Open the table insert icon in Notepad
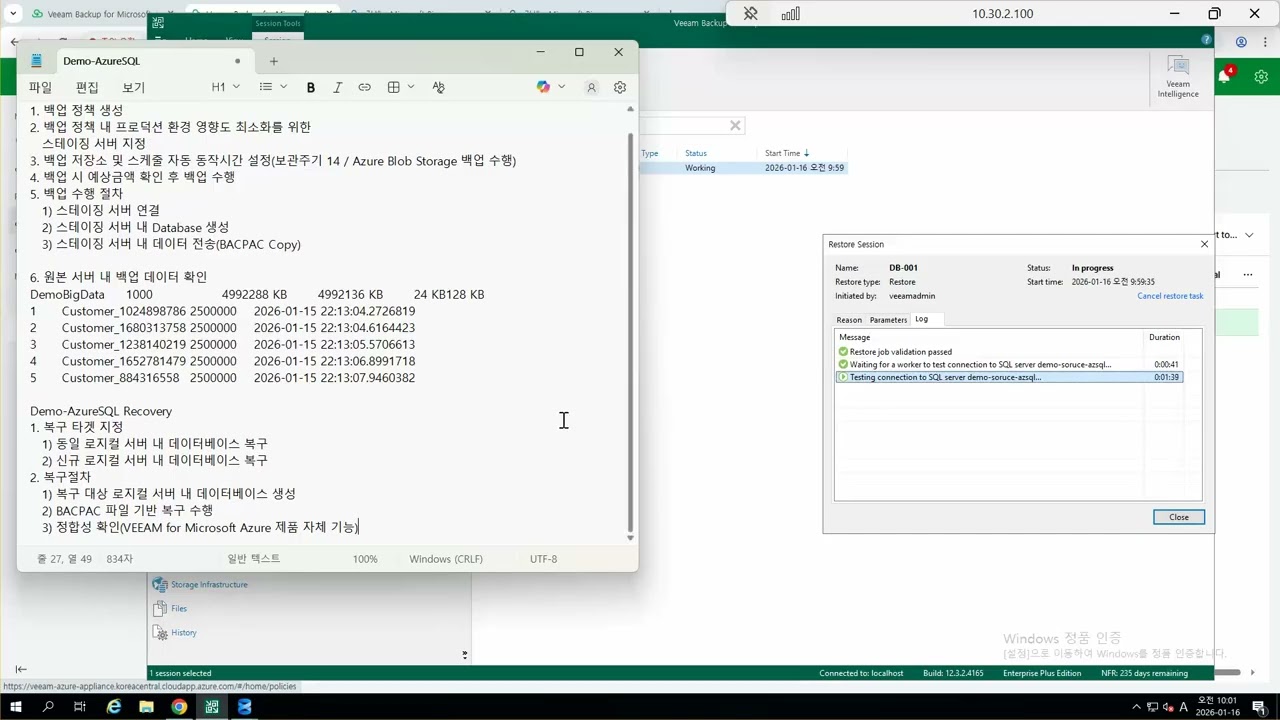Viewport: 1280px width, 720px height. click(x=394, y=87)
